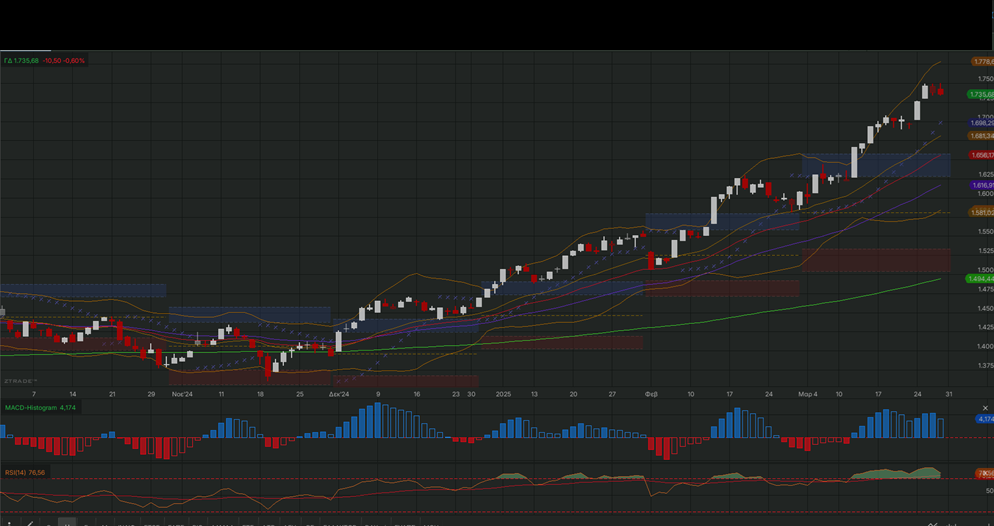Image resolution: width=994 pixels, height=526 pixels.
Task: Click the 1.375 price axis label
Action: tap(986, 366)
